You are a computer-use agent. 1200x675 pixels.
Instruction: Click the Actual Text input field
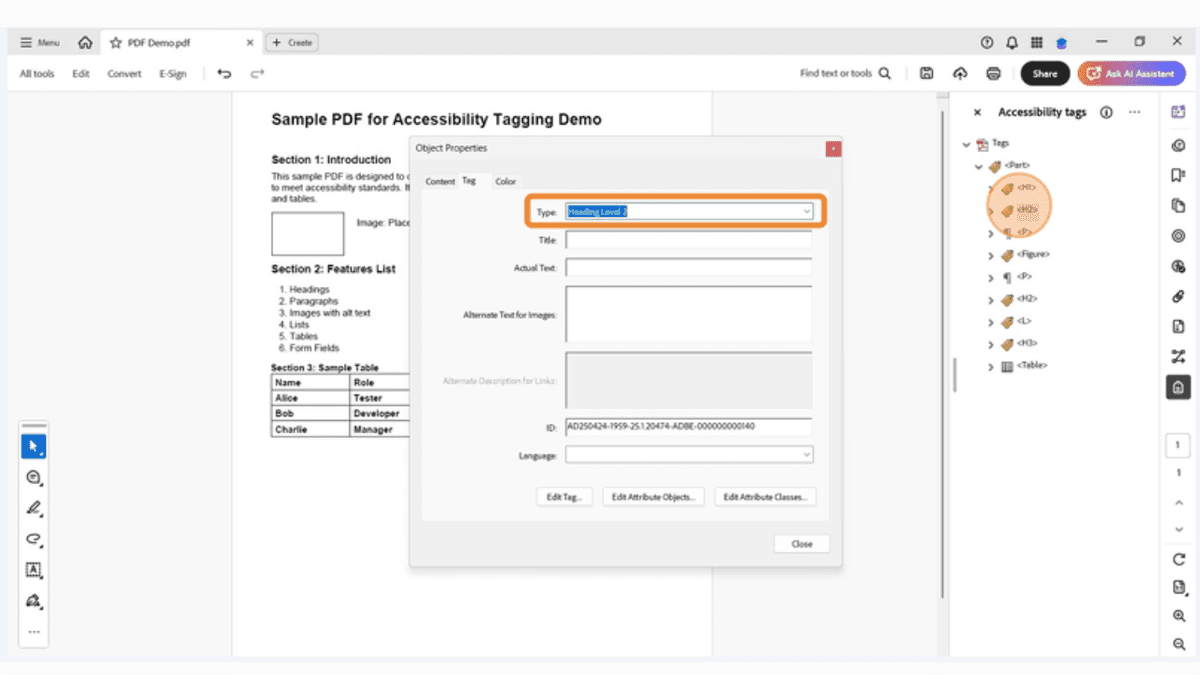pyautogui.click(x=689, y=267)
